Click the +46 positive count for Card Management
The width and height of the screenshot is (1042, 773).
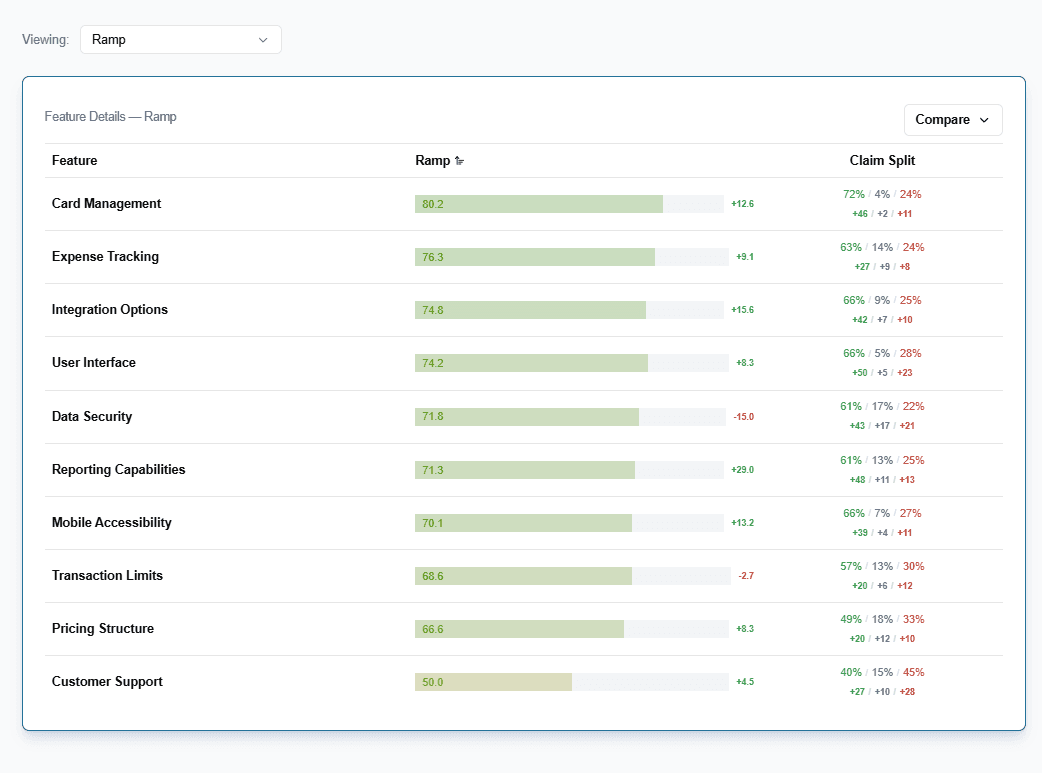pyautogui.click(x=860, y=214)
